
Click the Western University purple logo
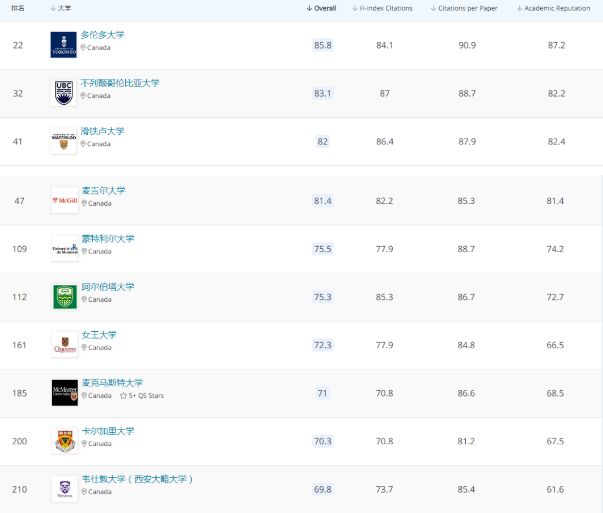(65, 489)
